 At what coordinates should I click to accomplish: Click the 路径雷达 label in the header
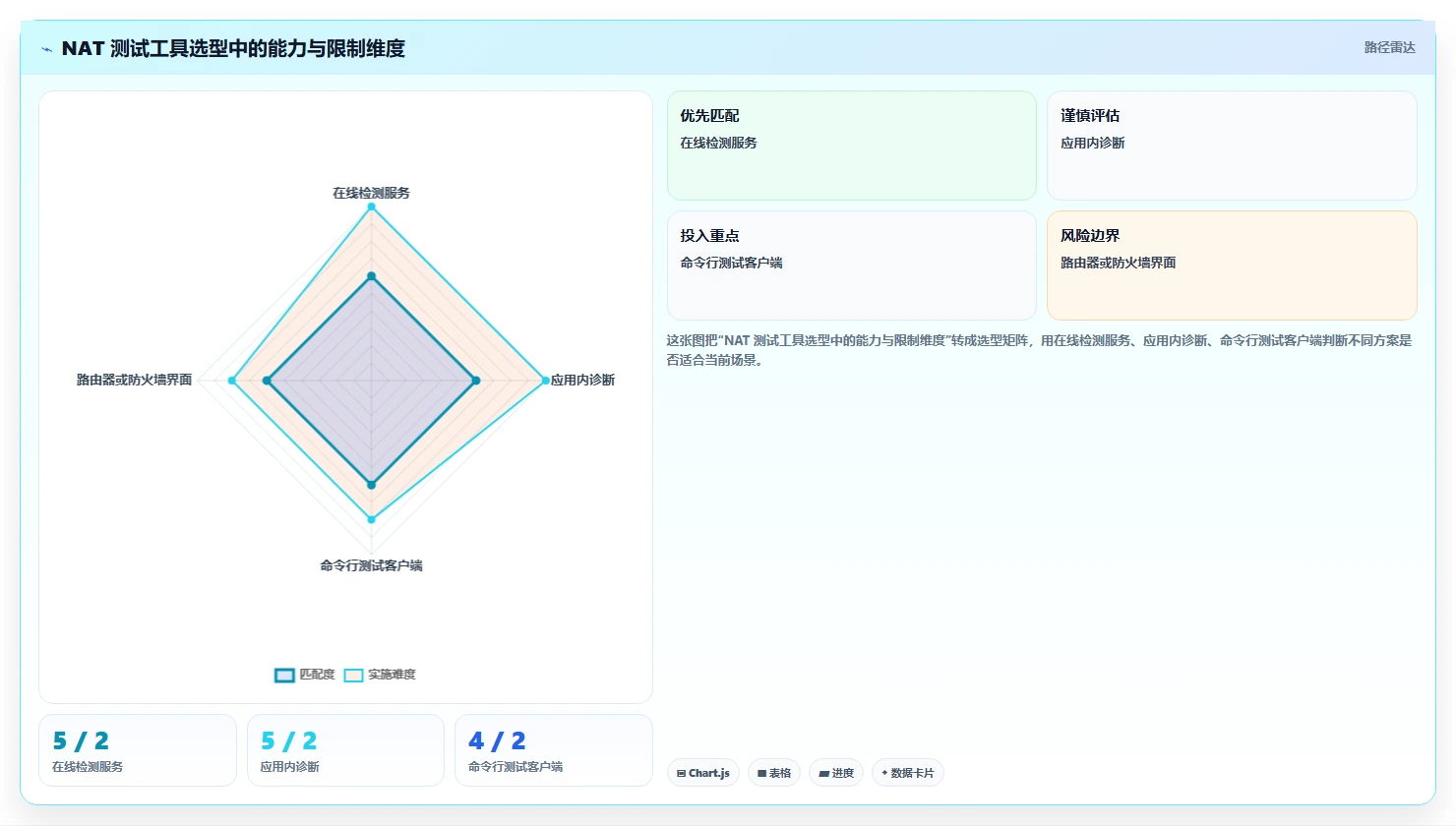[x=1389, y=47]
